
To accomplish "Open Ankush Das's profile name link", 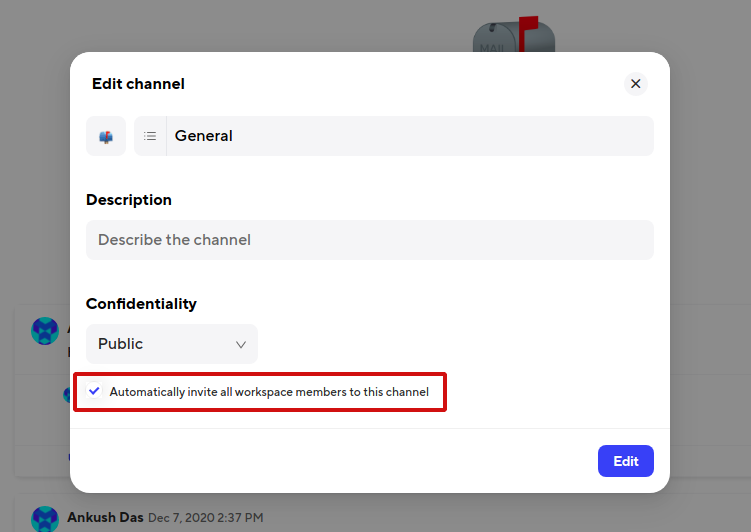I will (x=105, y=517).
